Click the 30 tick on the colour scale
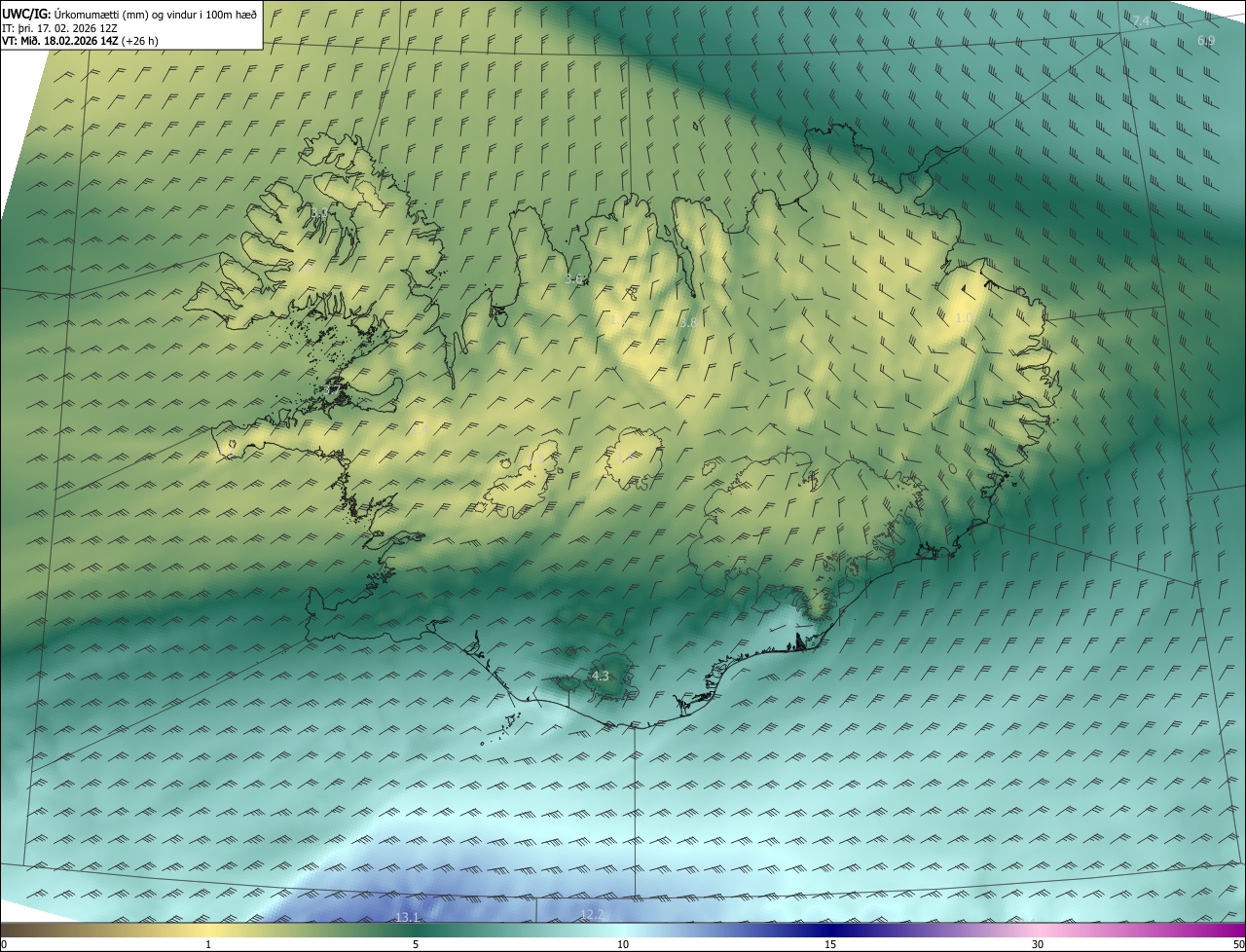 [1038, 944]
